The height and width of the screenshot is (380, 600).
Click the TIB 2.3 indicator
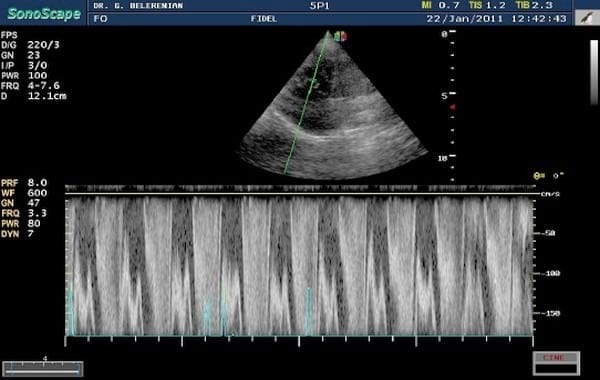pos(534,5)
